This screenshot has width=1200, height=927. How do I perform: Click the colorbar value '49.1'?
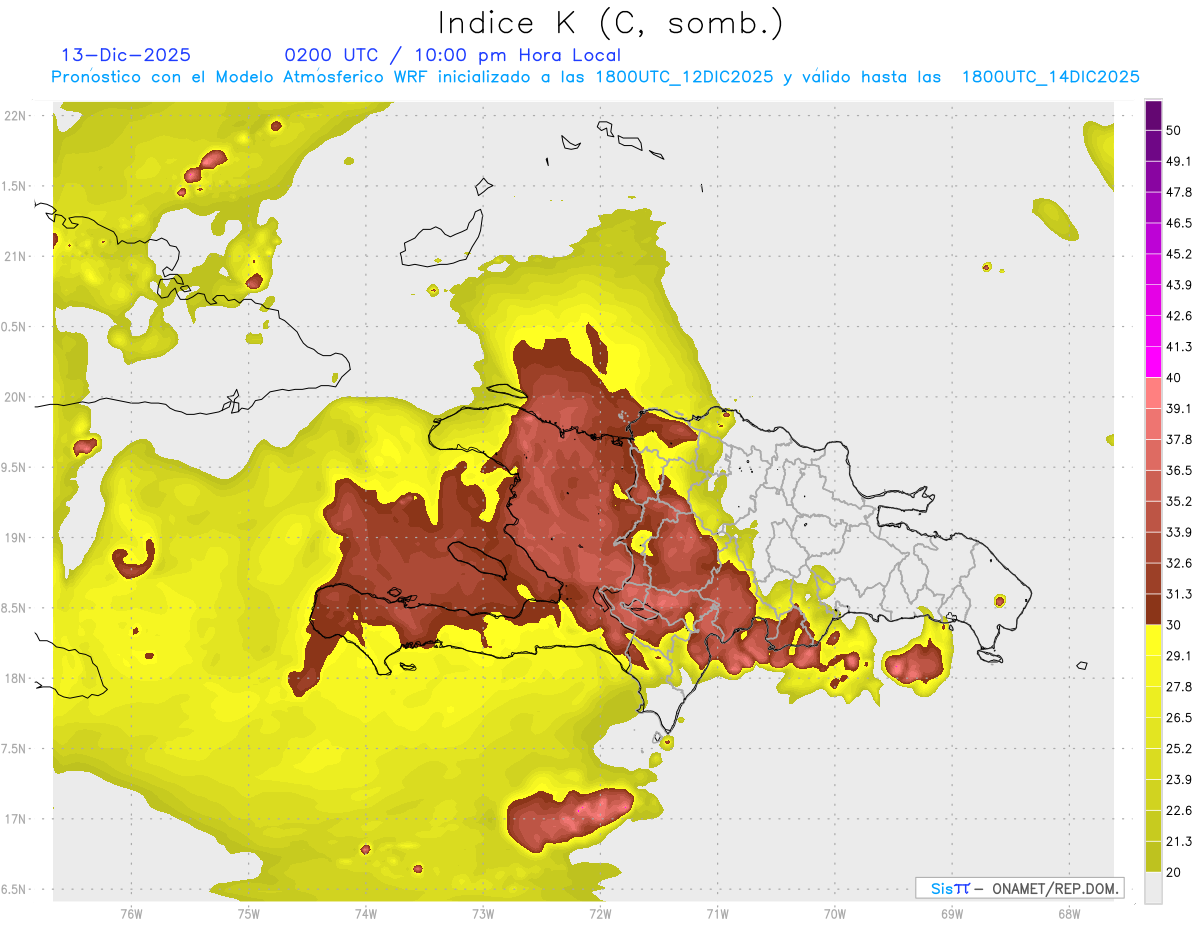click(1179, 161)
